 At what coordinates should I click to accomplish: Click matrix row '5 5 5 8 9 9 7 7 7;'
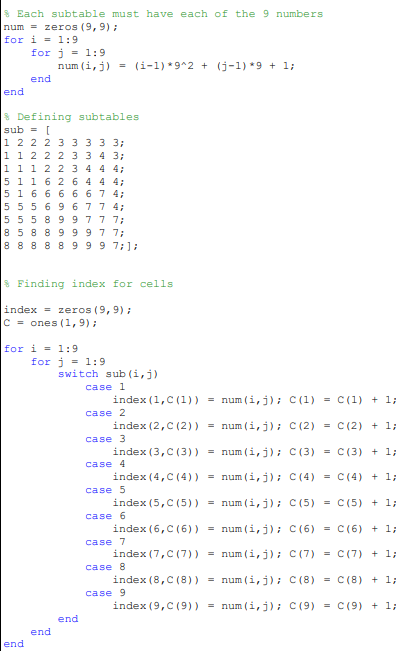64,219
